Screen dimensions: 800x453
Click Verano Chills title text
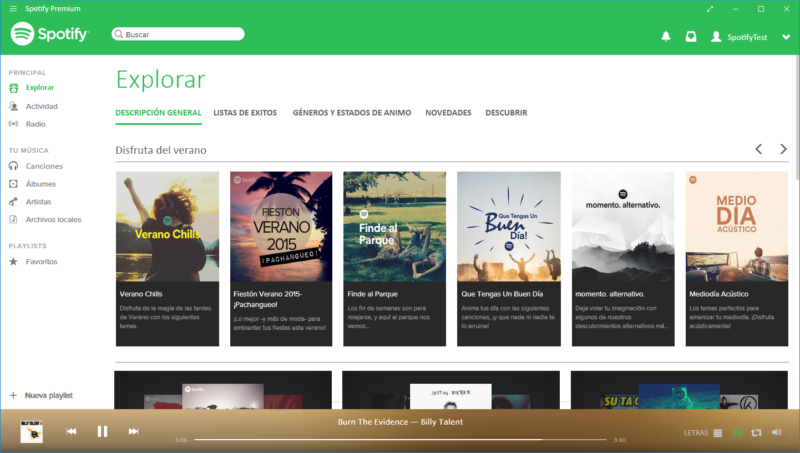141,294
